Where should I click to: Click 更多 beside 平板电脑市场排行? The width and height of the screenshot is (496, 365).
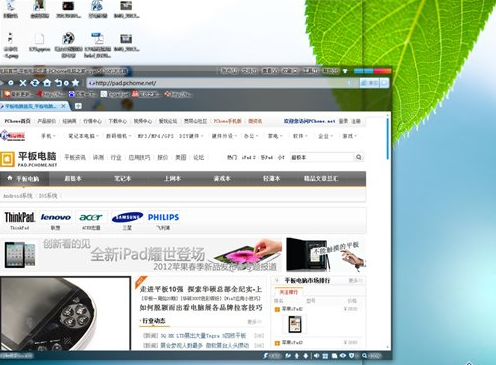pyautogui.click(x=355, y=281)
